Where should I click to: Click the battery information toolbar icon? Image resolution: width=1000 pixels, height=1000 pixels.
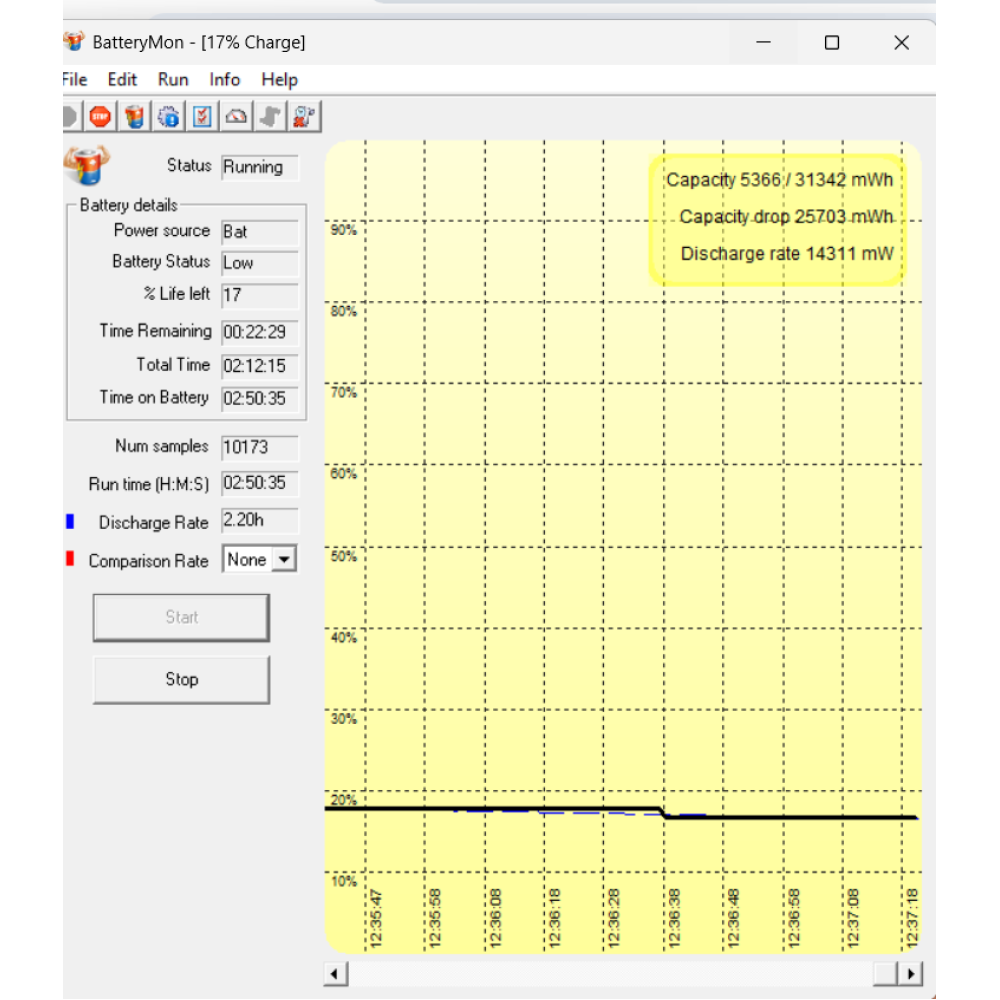[x=135, y=117]
